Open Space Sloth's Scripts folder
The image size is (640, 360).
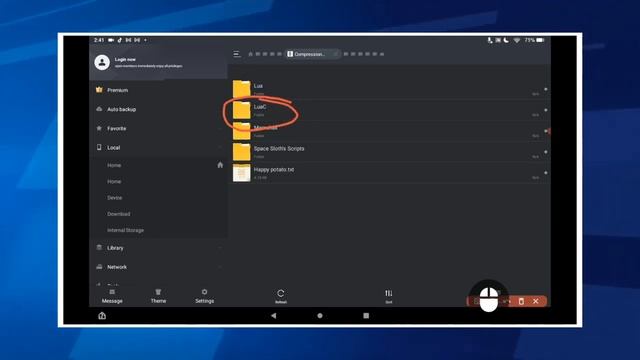click(390, 151)
